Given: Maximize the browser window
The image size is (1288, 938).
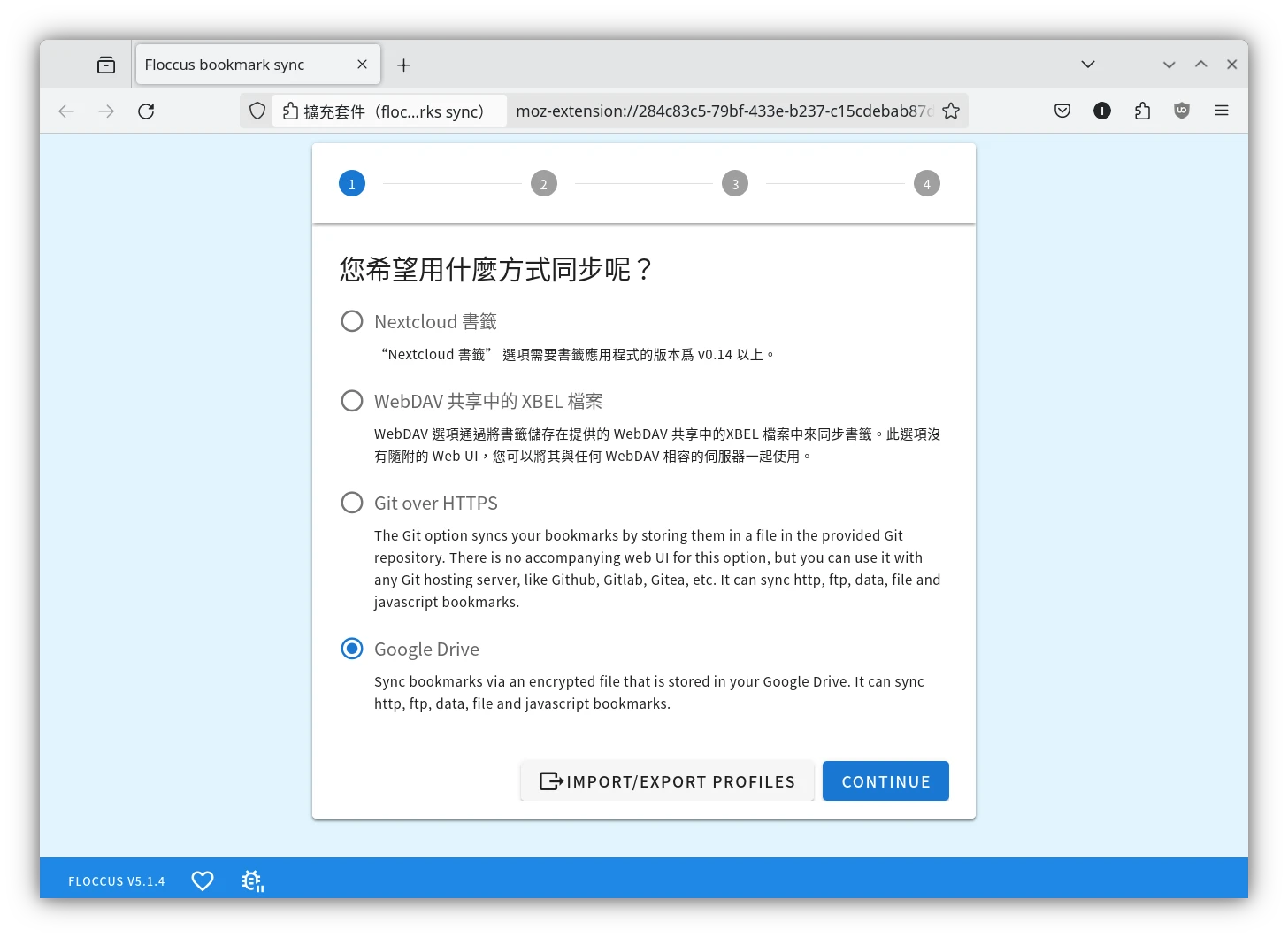Looking at the screenshot, I should (1200, 65).
